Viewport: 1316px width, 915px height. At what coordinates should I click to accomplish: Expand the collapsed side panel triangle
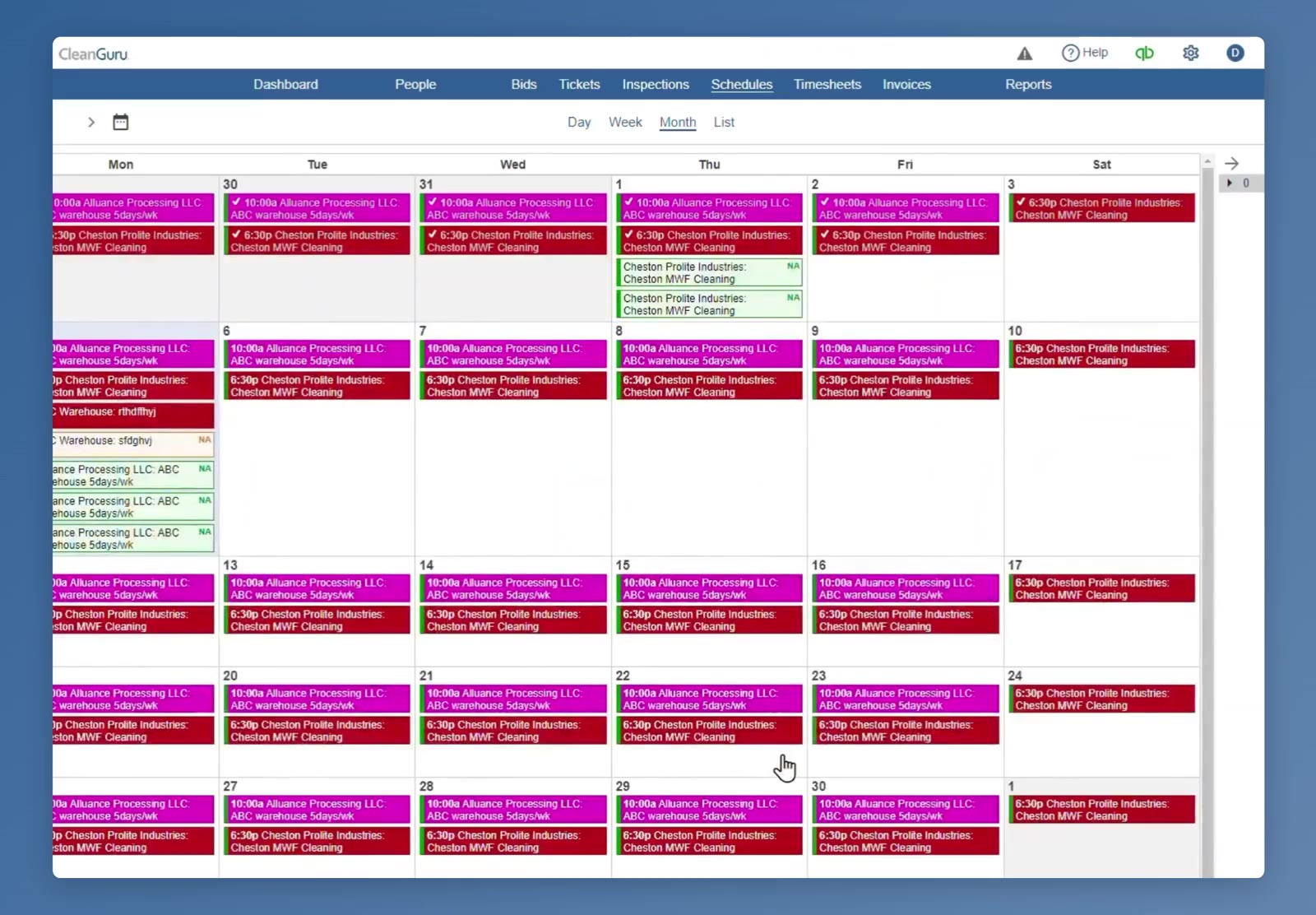[x=1230, y=183]
